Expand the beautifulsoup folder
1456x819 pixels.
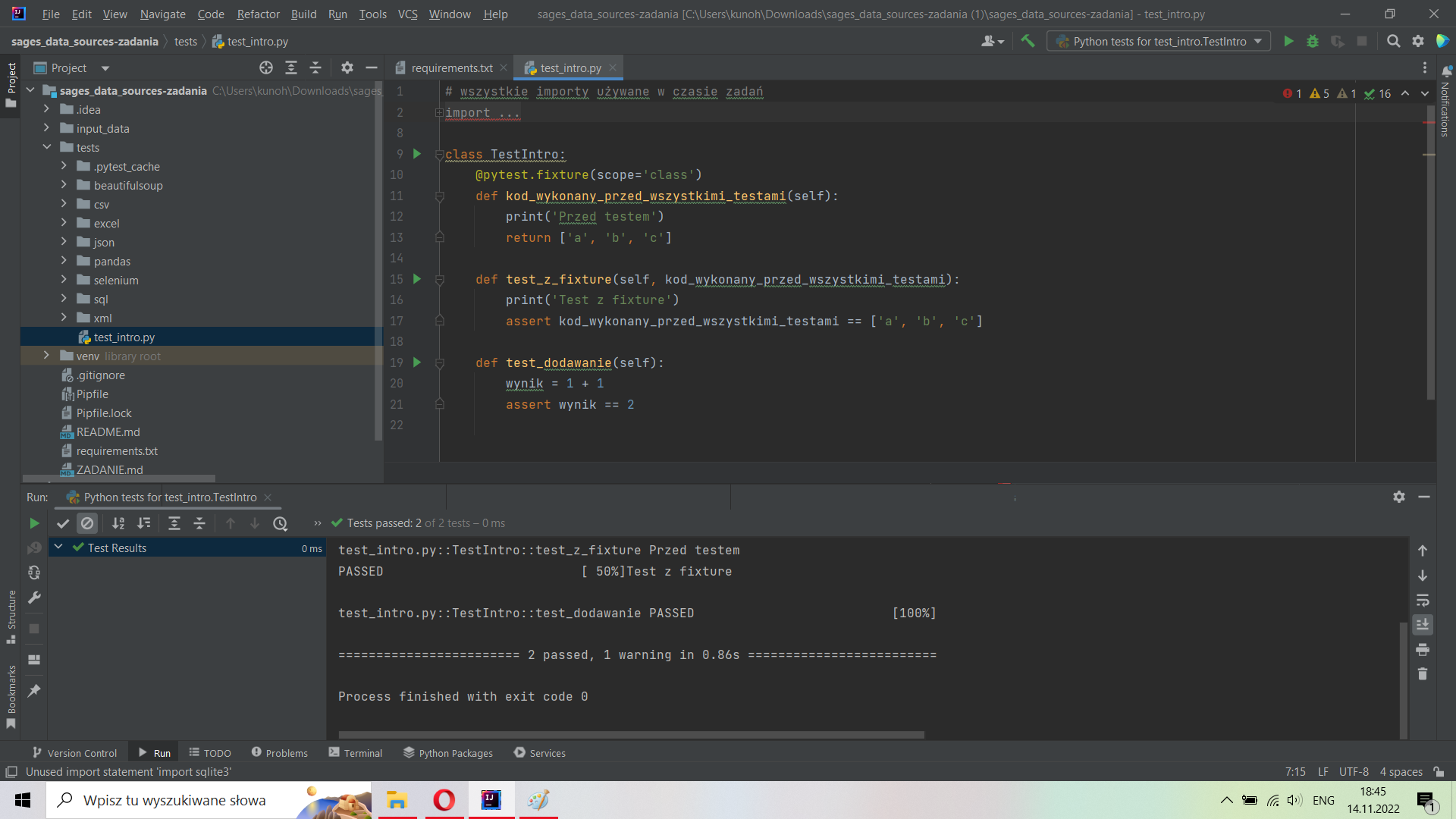(x=64, y=185)
